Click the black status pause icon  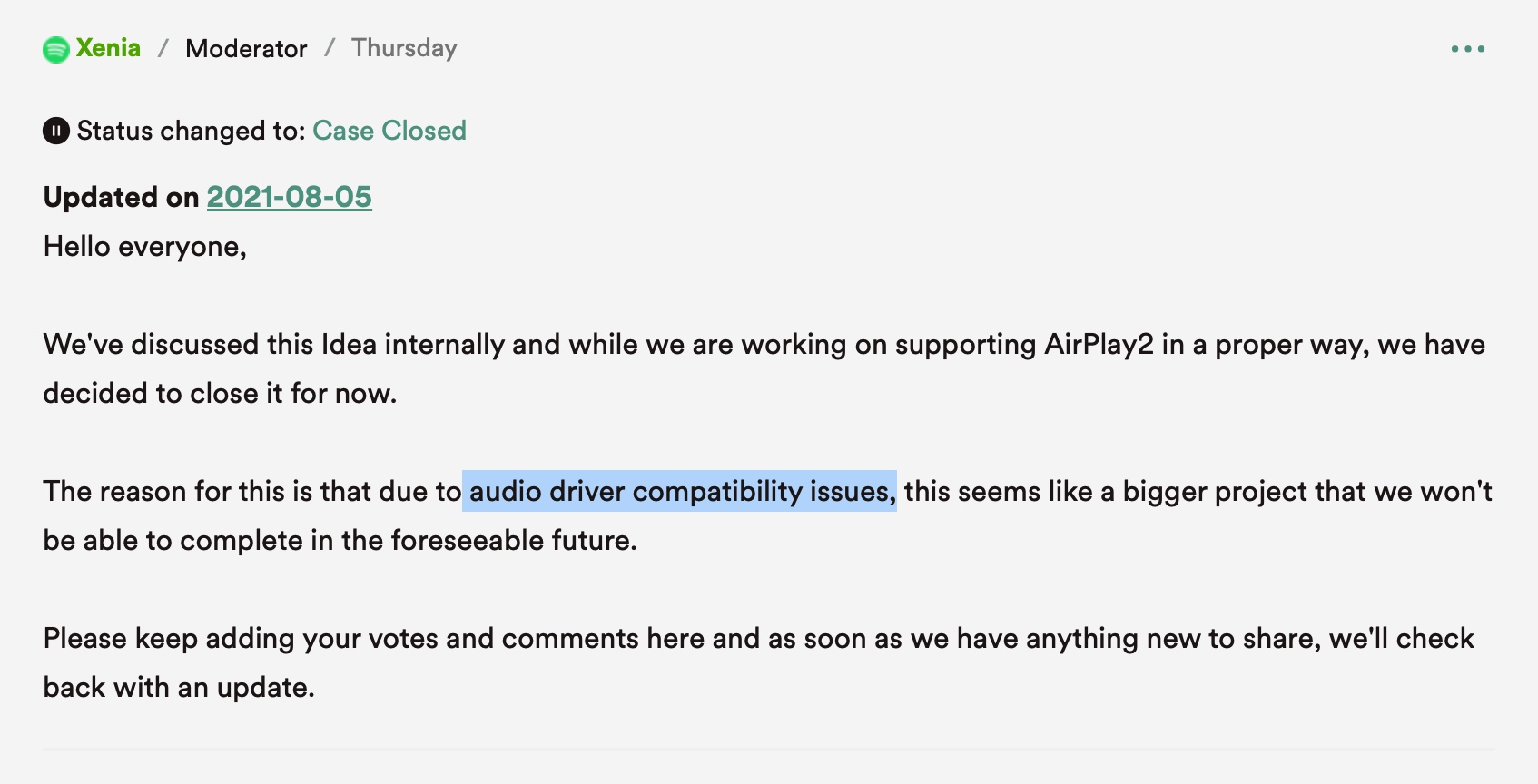[55, 131]
